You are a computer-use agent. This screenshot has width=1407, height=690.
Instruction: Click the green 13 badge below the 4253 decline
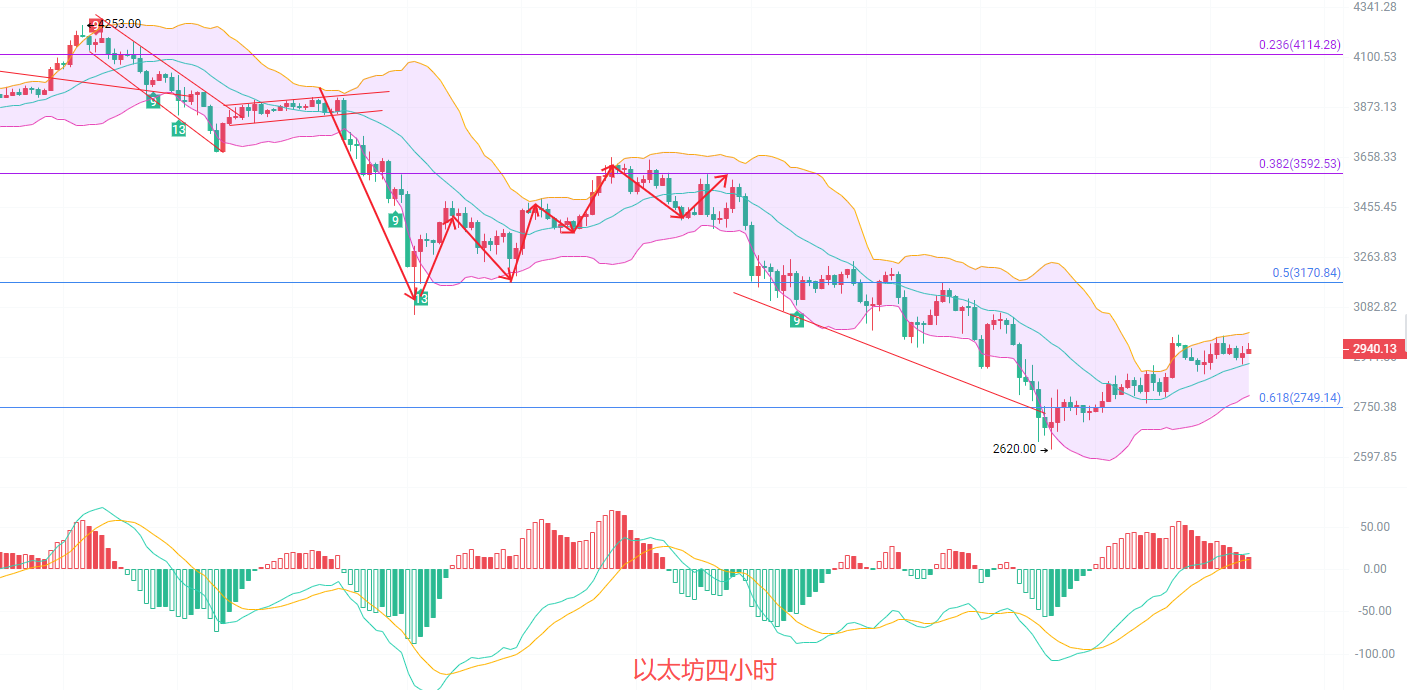(178, 130)
